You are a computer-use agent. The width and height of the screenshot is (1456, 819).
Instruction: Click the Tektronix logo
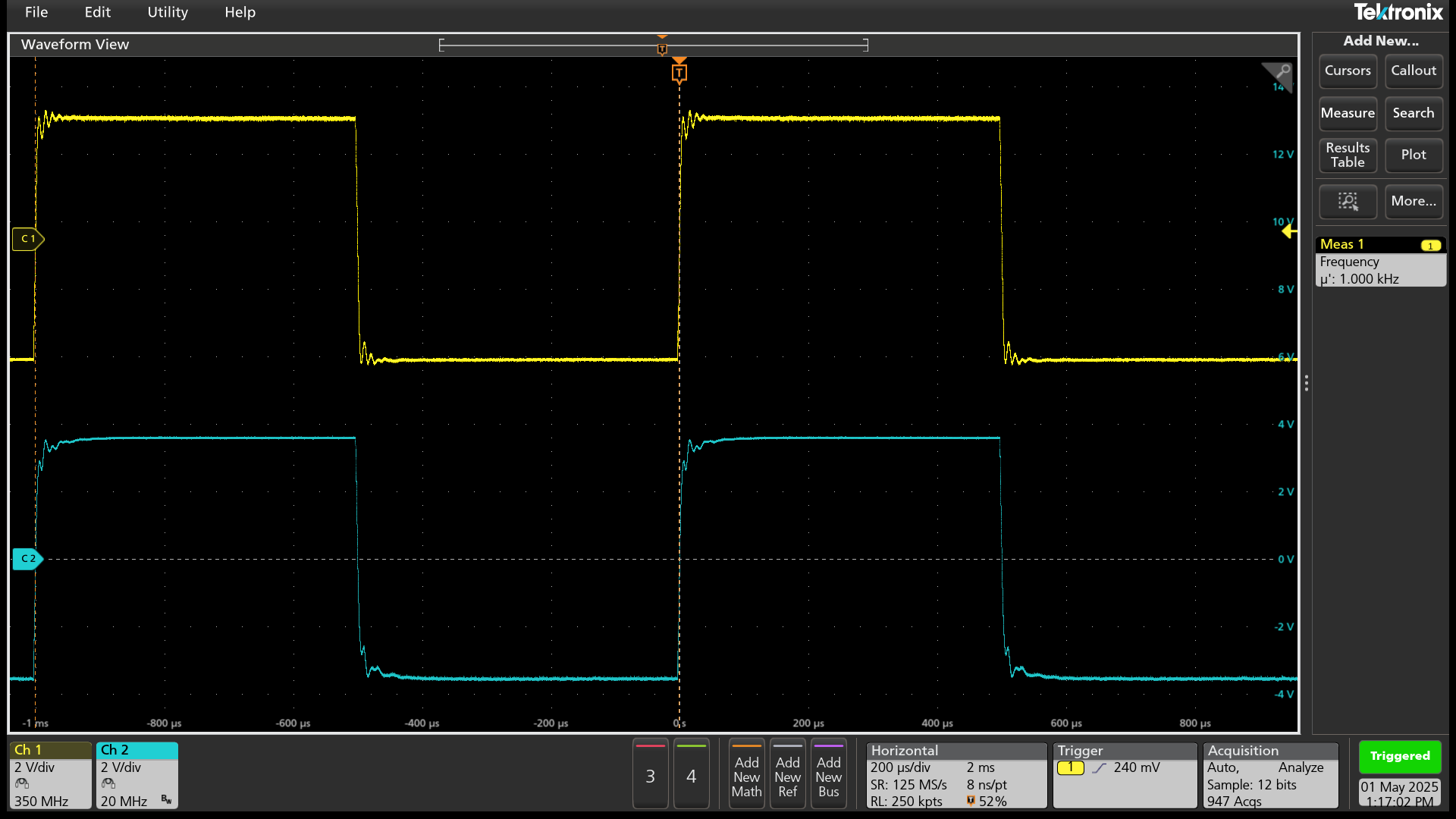click(1398, 12)
